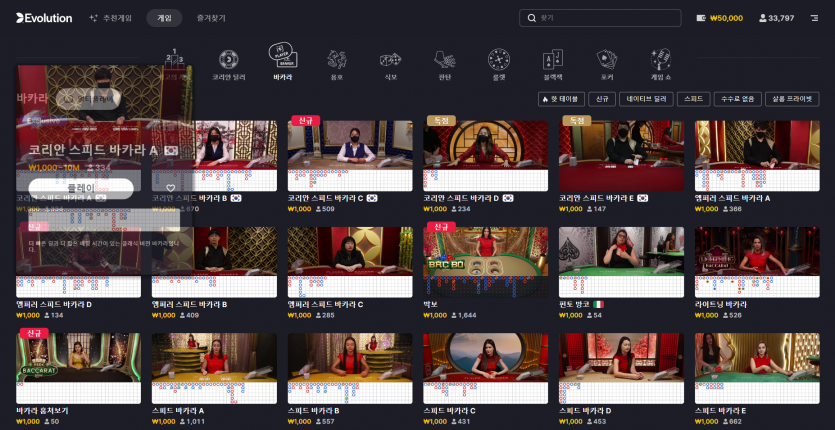Open the hamburger menu at top right
Image resolution: width=835 pixels, height=430 pixels.
[x=814, y=18]
